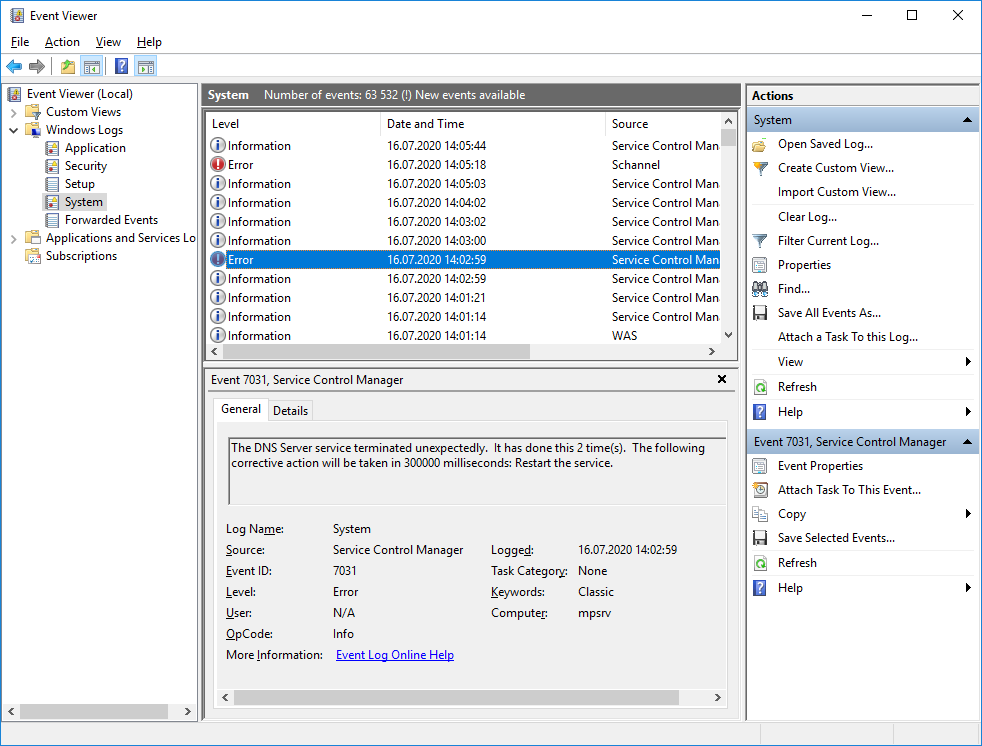Collapse the Event 7031 actions section
982x746 pixels.
[967, 442]
